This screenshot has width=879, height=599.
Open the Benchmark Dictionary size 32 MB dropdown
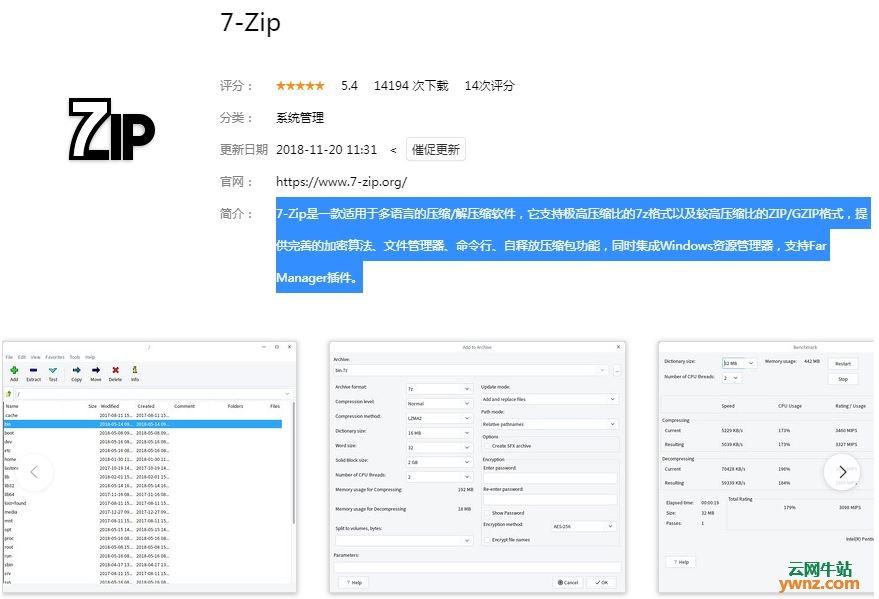[x=739, y=363]
